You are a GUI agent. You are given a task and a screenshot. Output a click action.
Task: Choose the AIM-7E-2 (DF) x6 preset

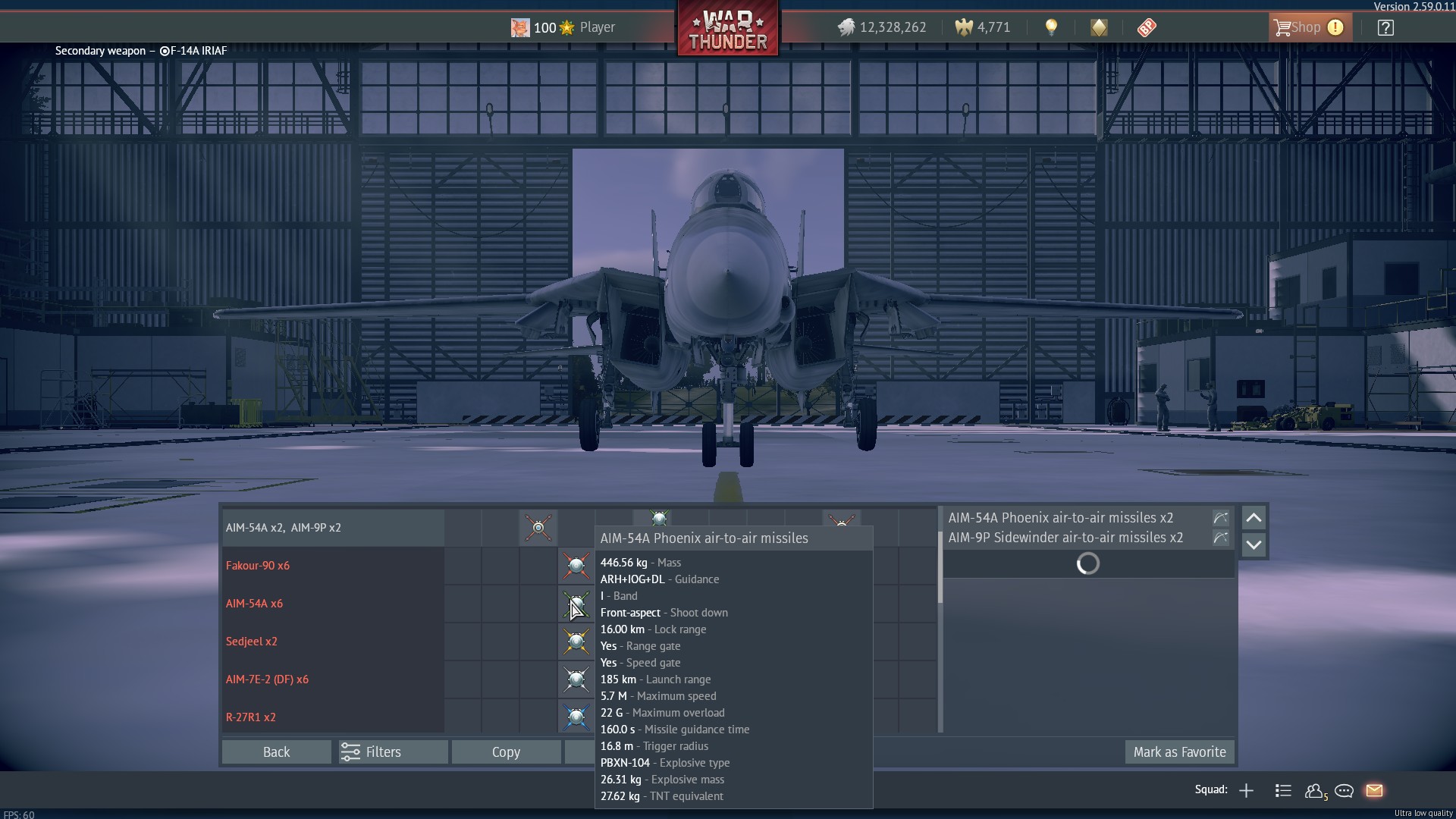[333, 679]
